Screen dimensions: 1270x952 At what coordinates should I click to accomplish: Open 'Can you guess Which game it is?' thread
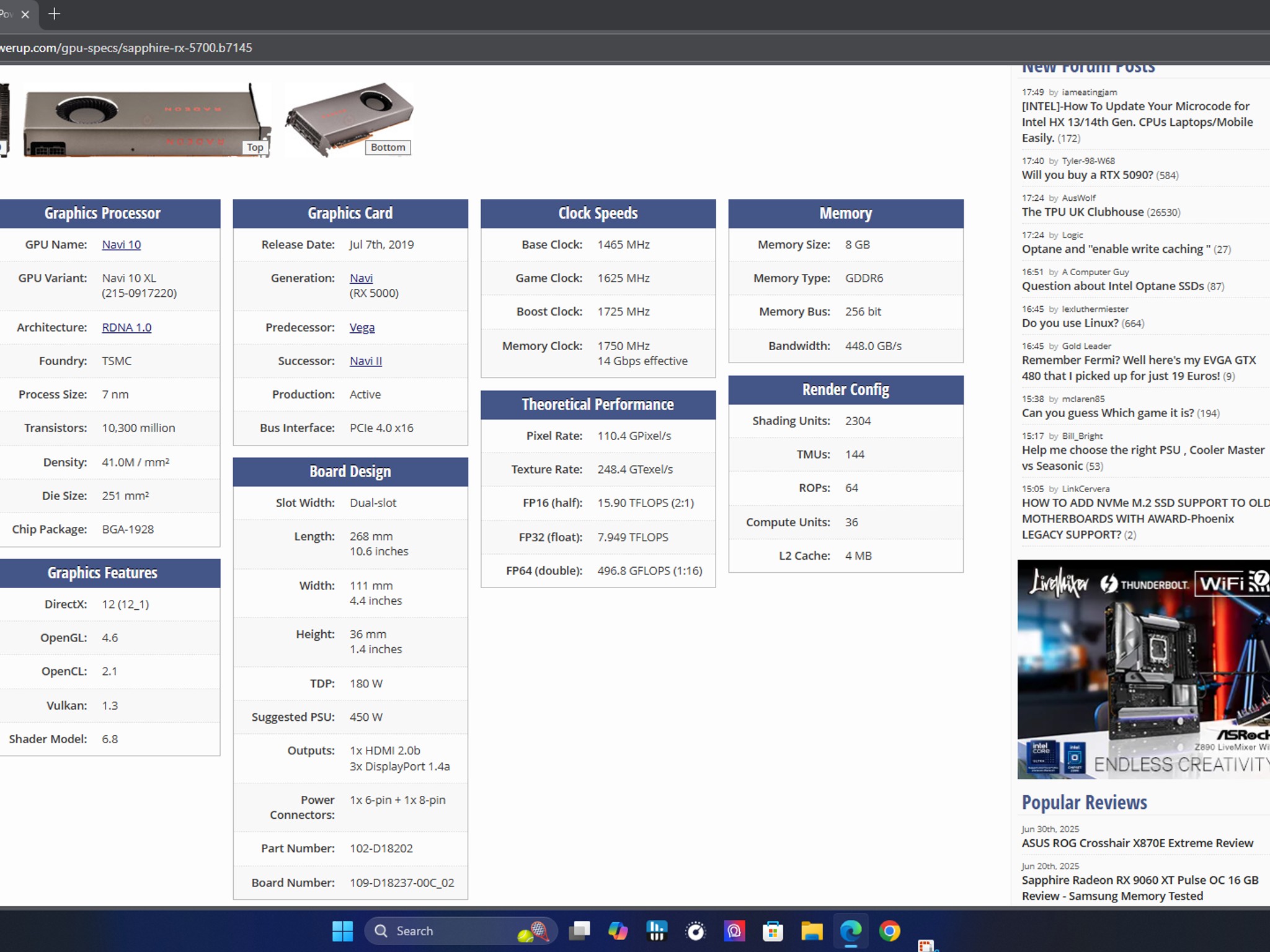tap(1108, 413)
